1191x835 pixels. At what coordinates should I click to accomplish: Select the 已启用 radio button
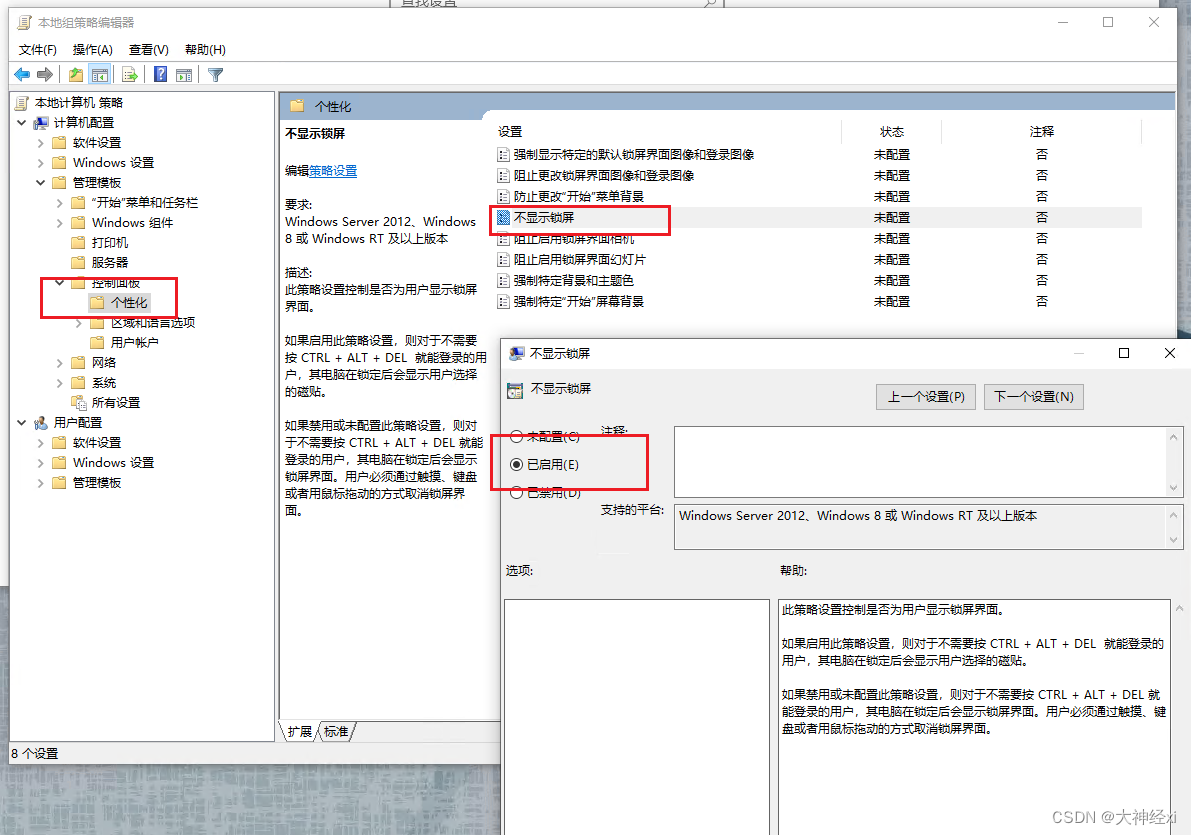(515, 462)
